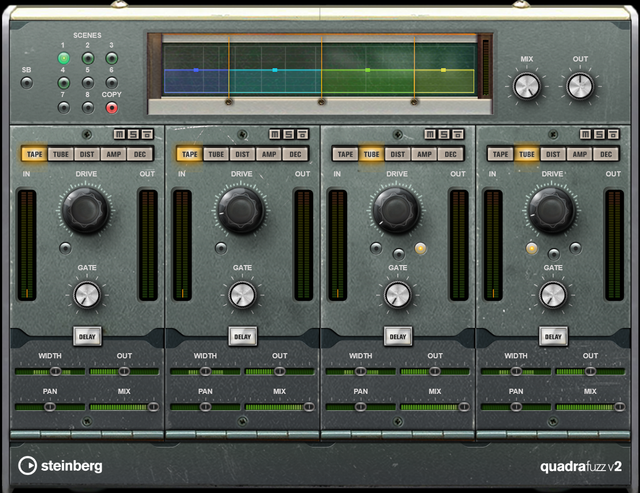
Task: Select scene 7
Action: [x=63, y=108]
